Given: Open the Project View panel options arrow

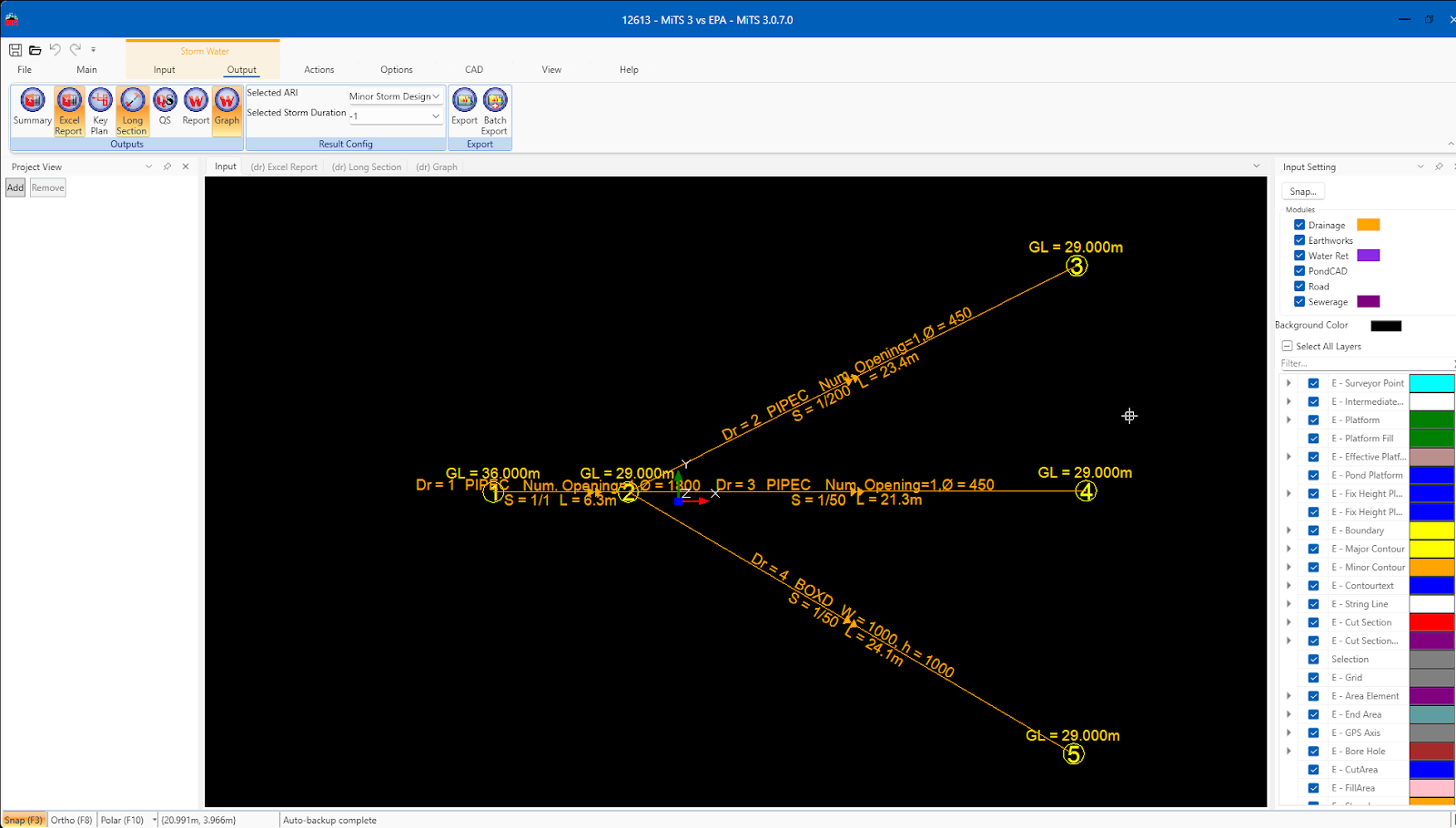Looking at the screenshot, I should point(148,167).
